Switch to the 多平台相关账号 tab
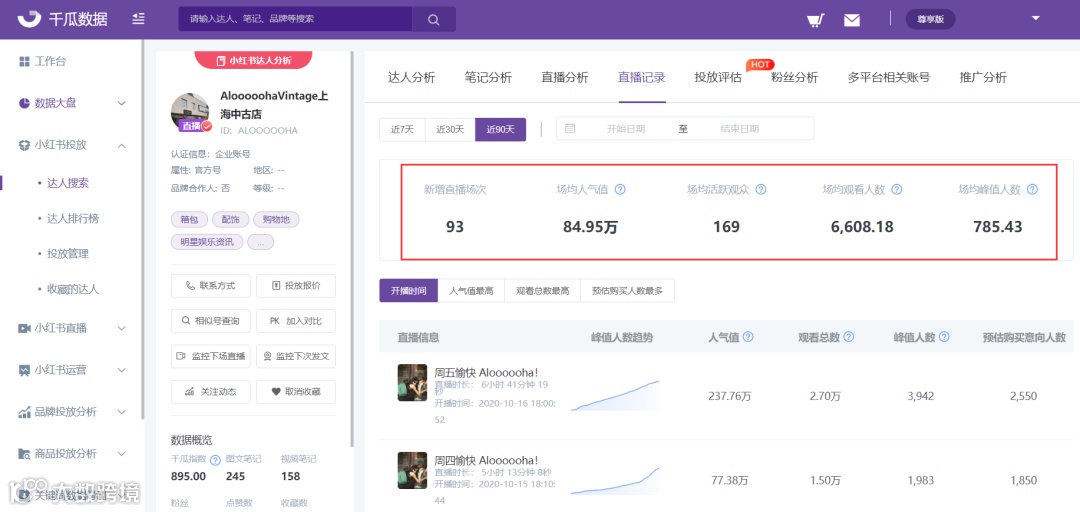1080x512 pixels. pos(889,77)
